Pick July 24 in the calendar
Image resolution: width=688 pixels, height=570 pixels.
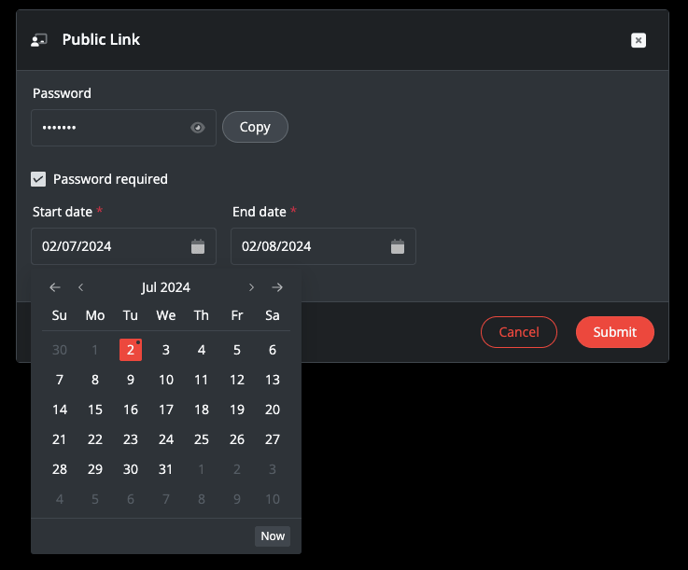coord(166,439)
